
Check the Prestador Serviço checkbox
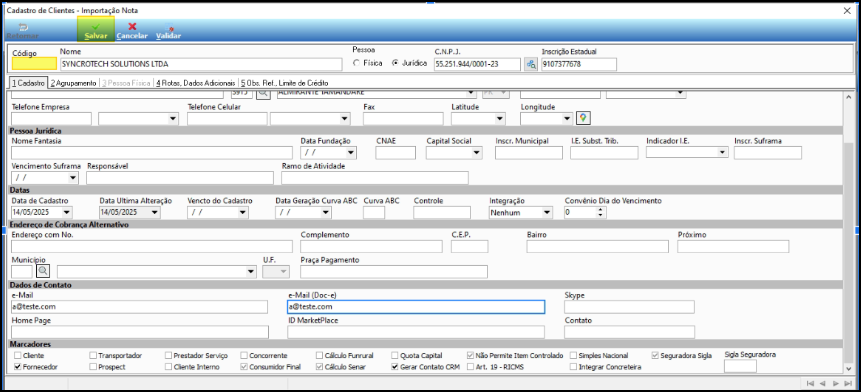coord(169,356)
